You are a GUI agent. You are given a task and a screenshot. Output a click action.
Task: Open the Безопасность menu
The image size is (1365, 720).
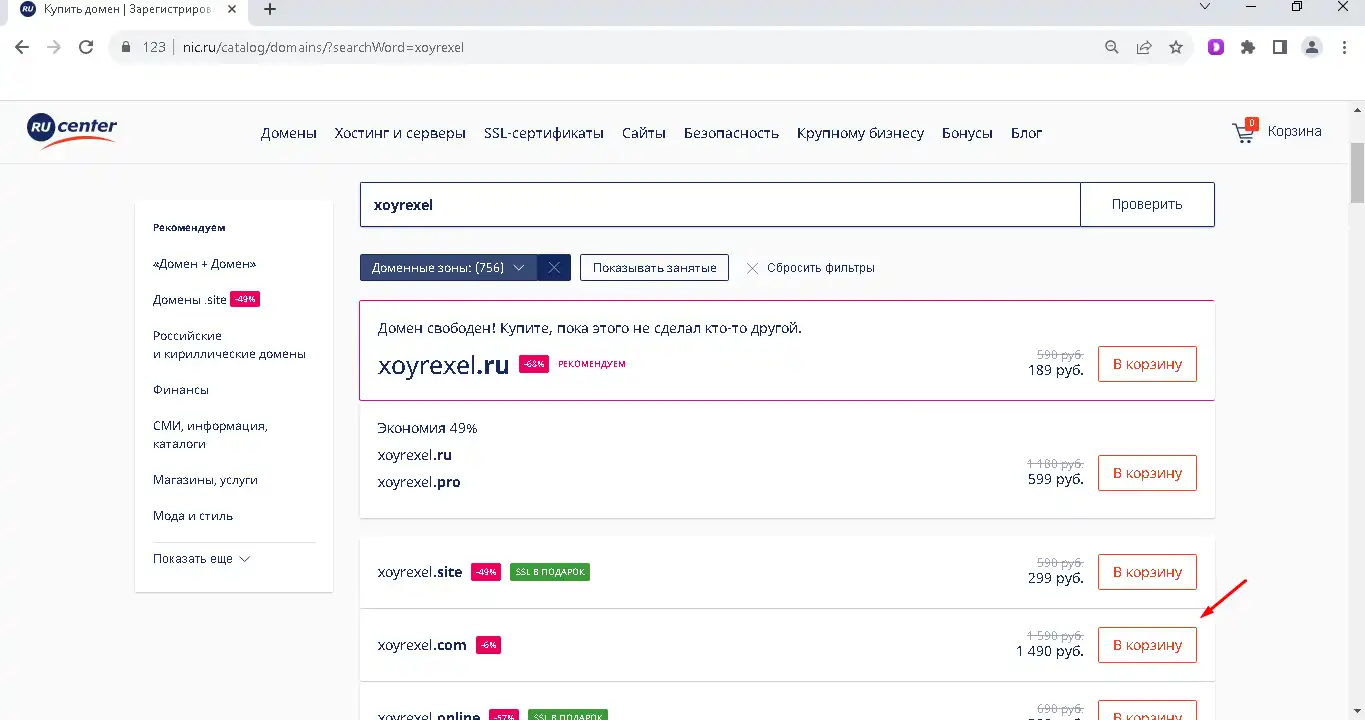pyautogui.click(x=731, y=133)
